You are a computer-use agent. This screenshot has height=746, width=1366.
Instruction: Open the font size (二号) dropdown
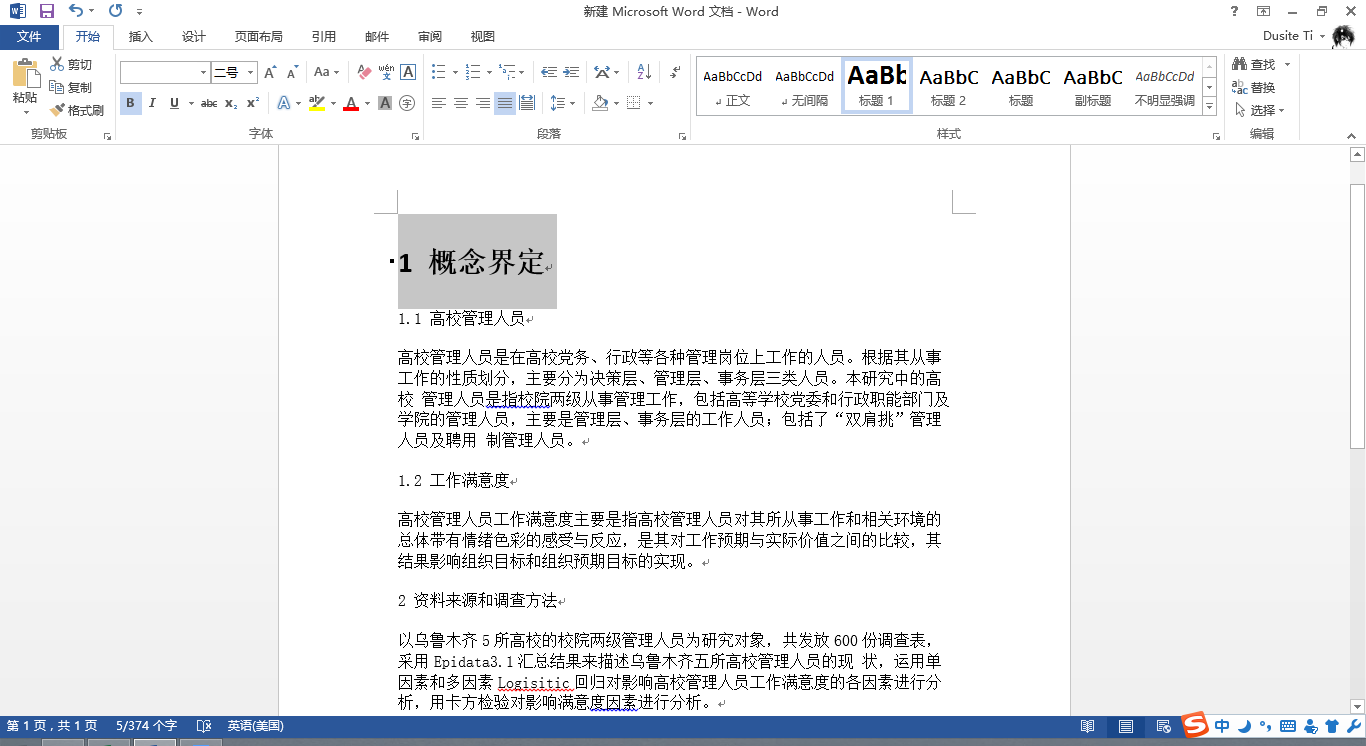tap(251, 73)
